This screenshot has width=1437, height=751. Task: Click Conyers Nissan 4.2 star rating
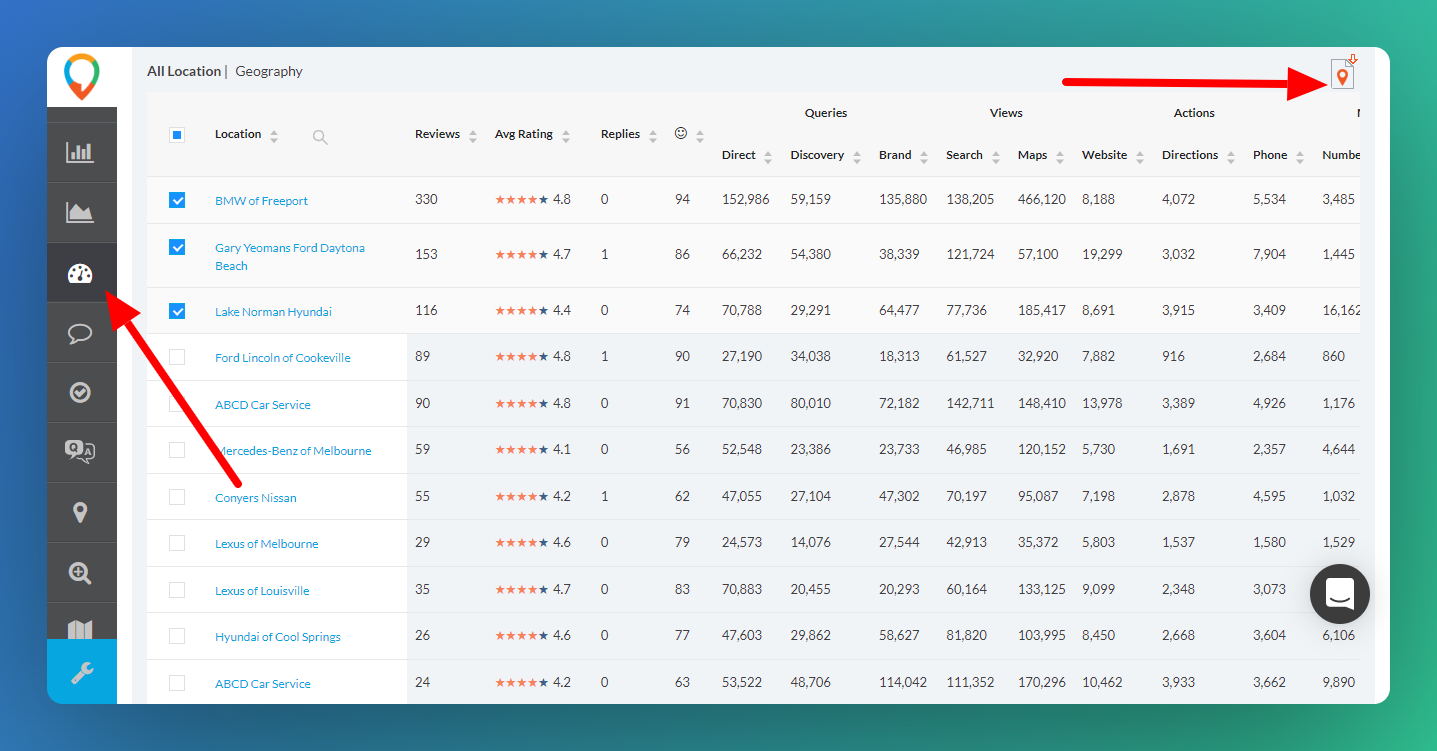[x=533, y=496]
